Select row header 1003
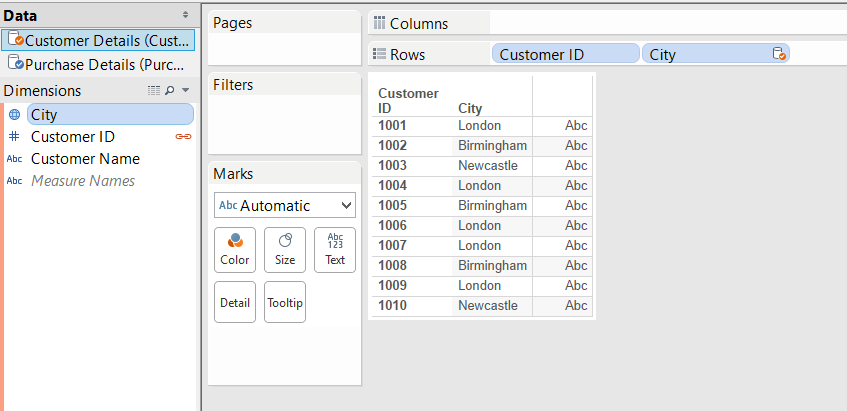 392,166
